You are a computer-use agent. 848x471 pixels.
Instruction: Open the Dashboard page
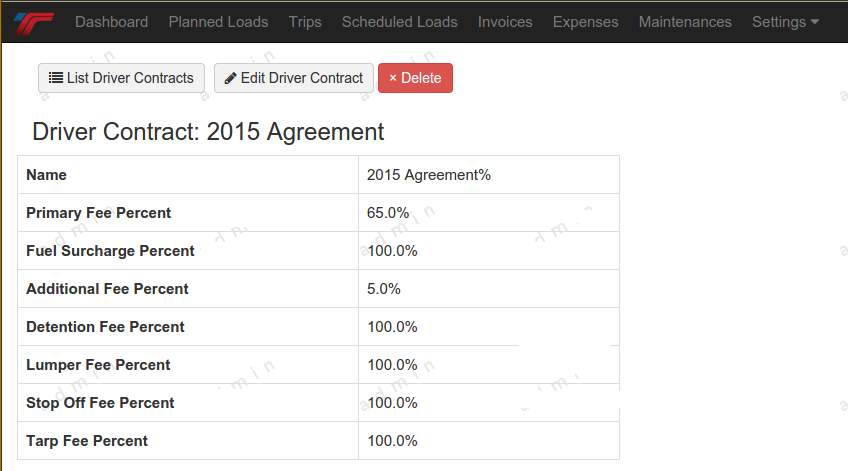click(111, 22)
